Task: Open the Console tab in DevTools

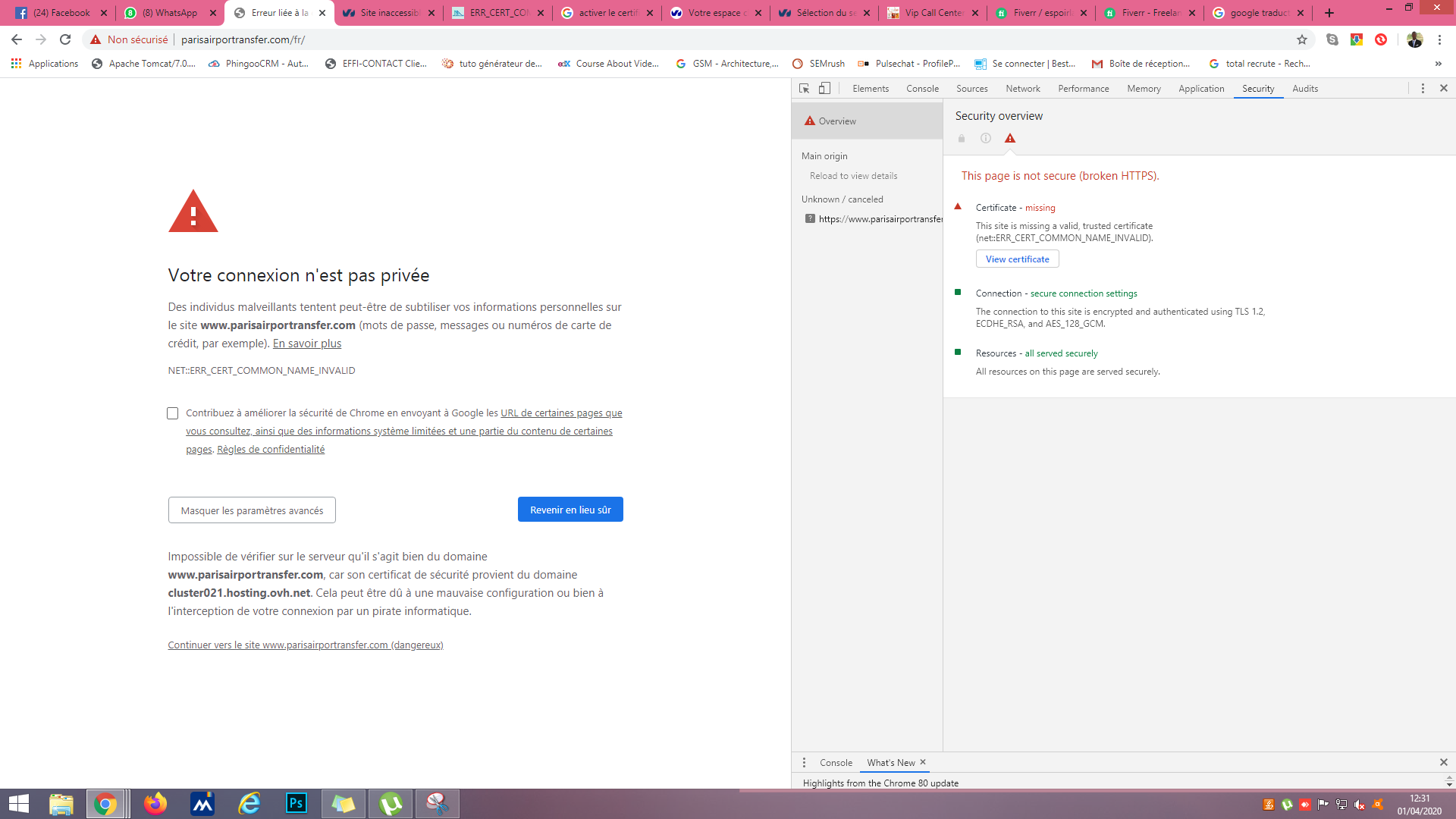Action: point(922,89)
